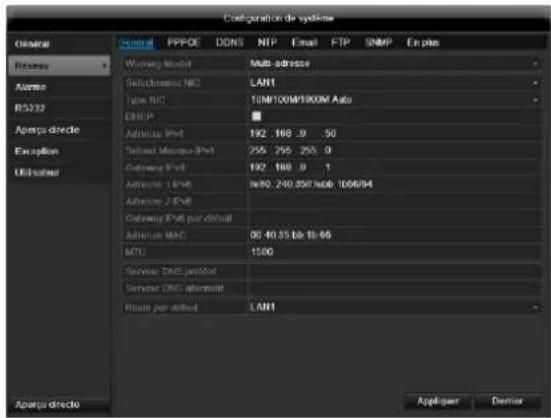The image size is (551, 418).
Task: Click the Appliquer button
Action: [437, 401]
